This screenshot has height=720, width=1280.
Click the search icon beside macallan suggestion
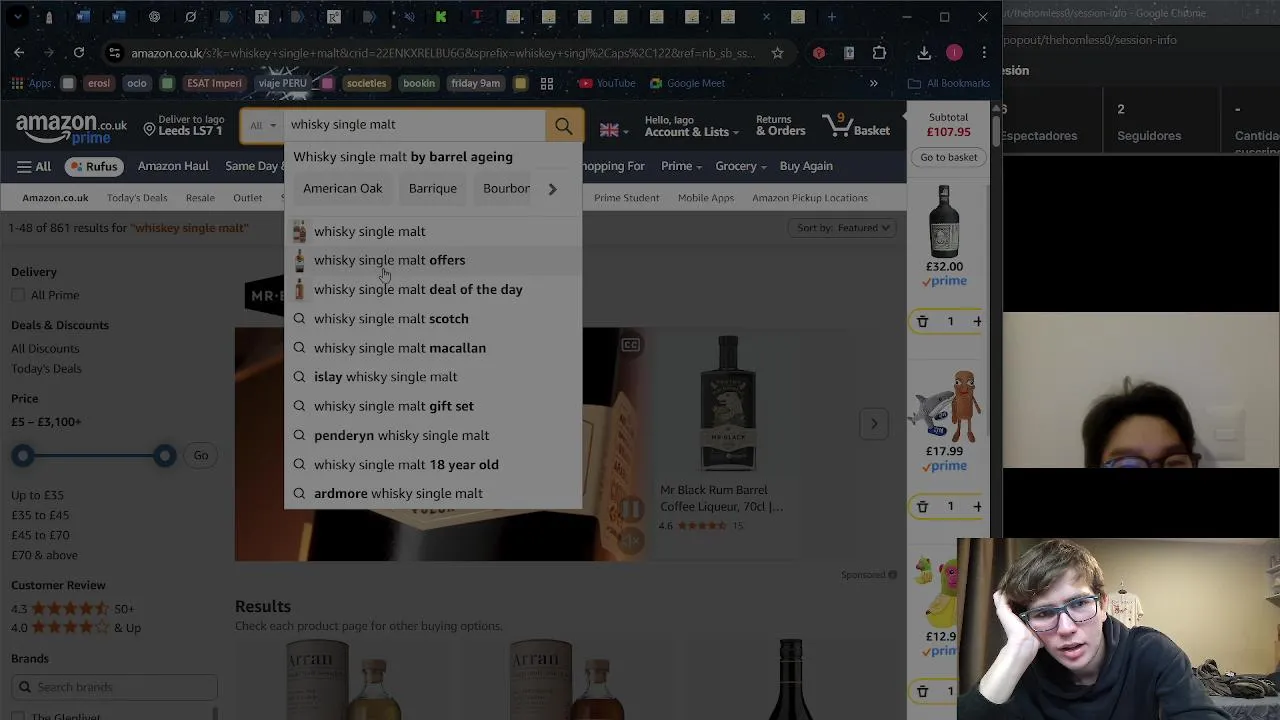pos(299,348)
